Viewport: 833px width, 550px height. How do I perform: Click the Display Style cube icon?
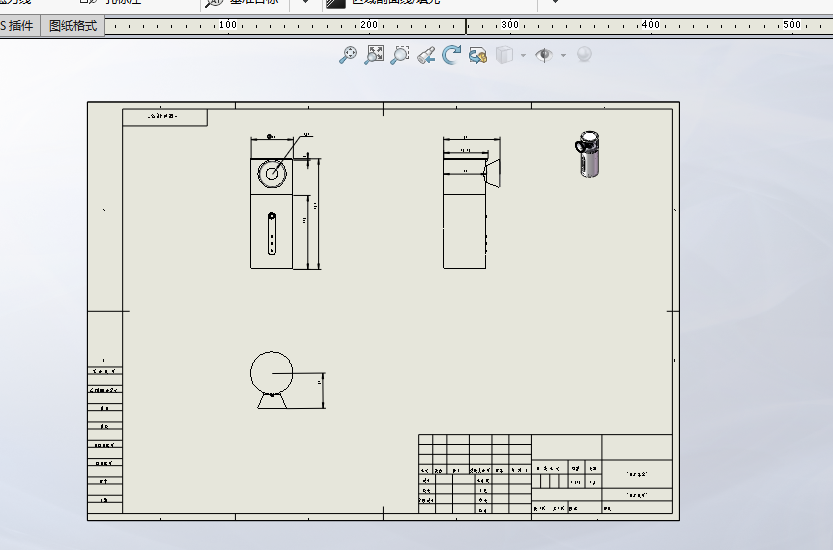(x=506, y=55)
